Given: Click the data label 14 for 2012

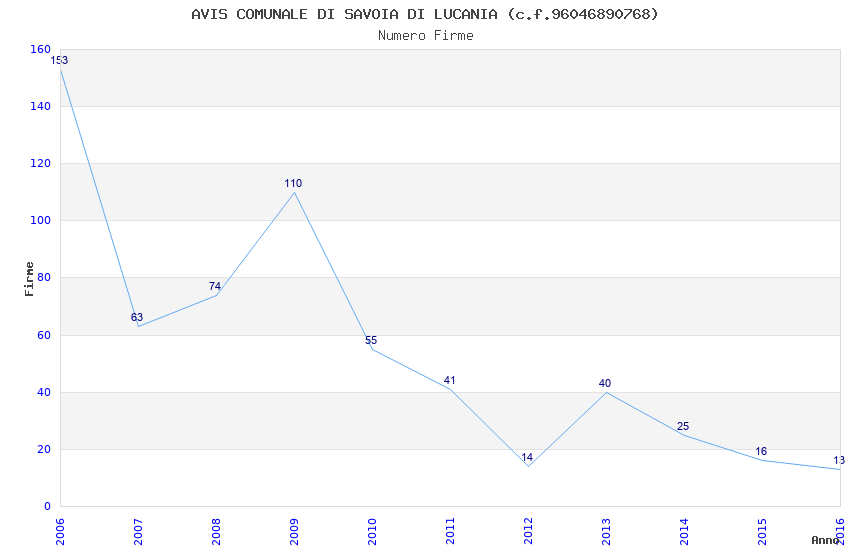Looking at the screenshot, I should 527,457.
